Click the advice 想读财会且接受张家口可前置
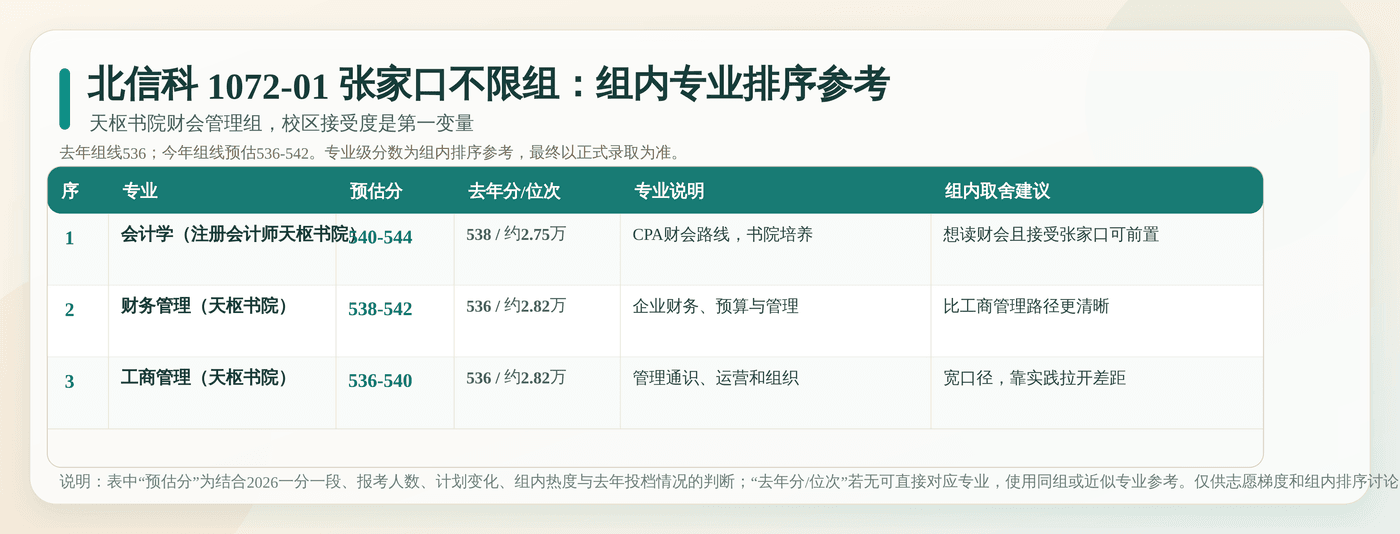Screen dimensions: 1400x534 tap(1051, 234)
